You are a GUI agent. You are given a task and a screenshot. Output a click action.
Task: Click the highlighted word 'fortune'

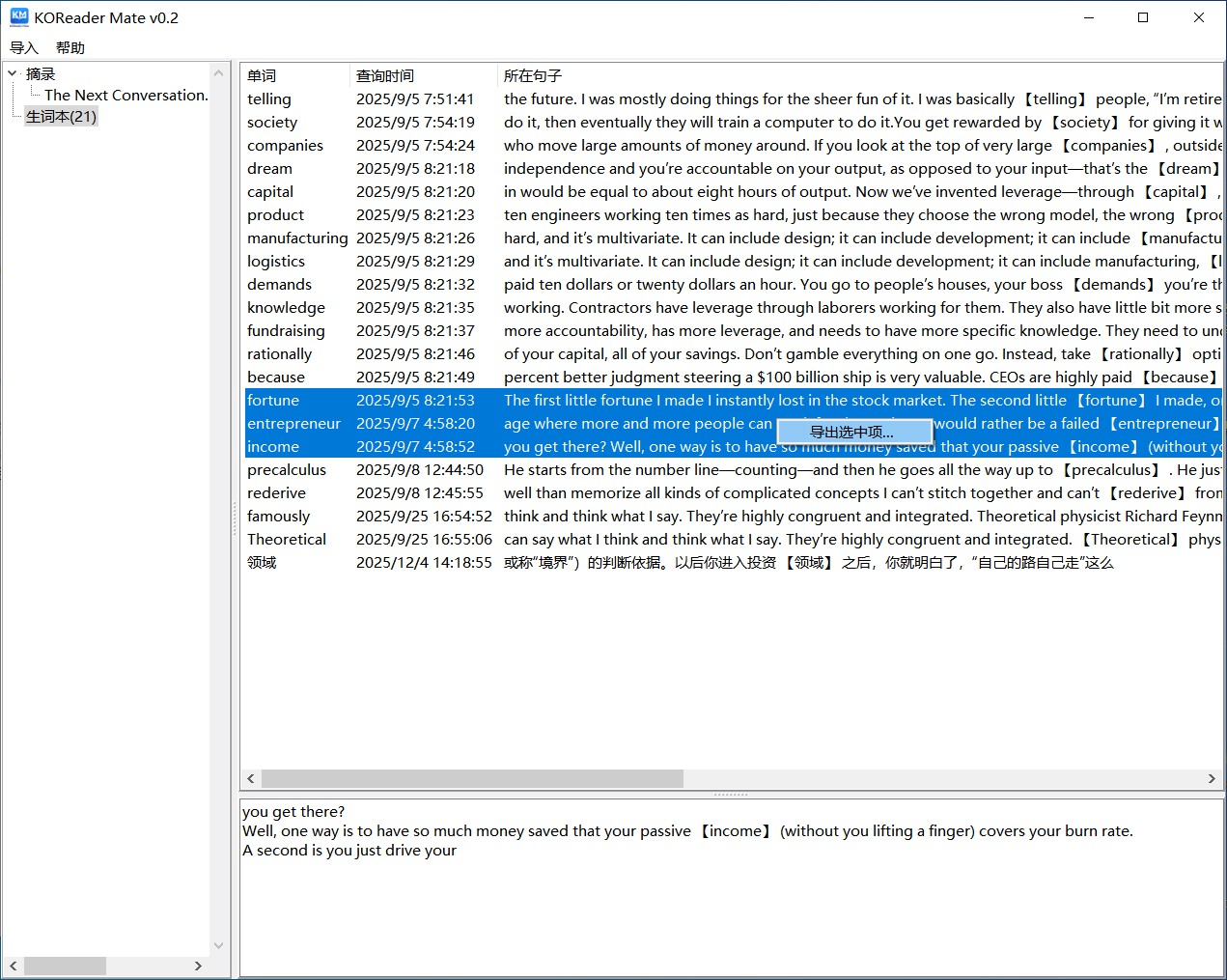272,400
